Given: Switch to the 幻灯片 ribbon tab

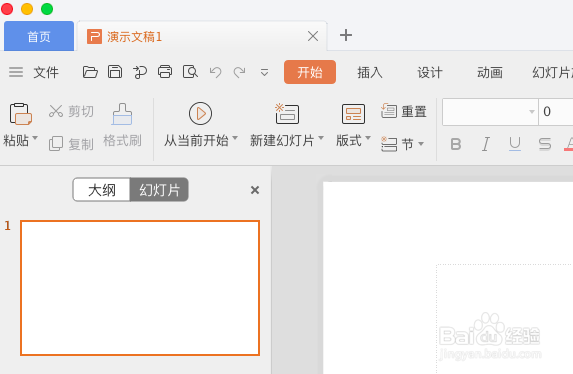Looking at the screenshot, I should [x=552, y=72].
